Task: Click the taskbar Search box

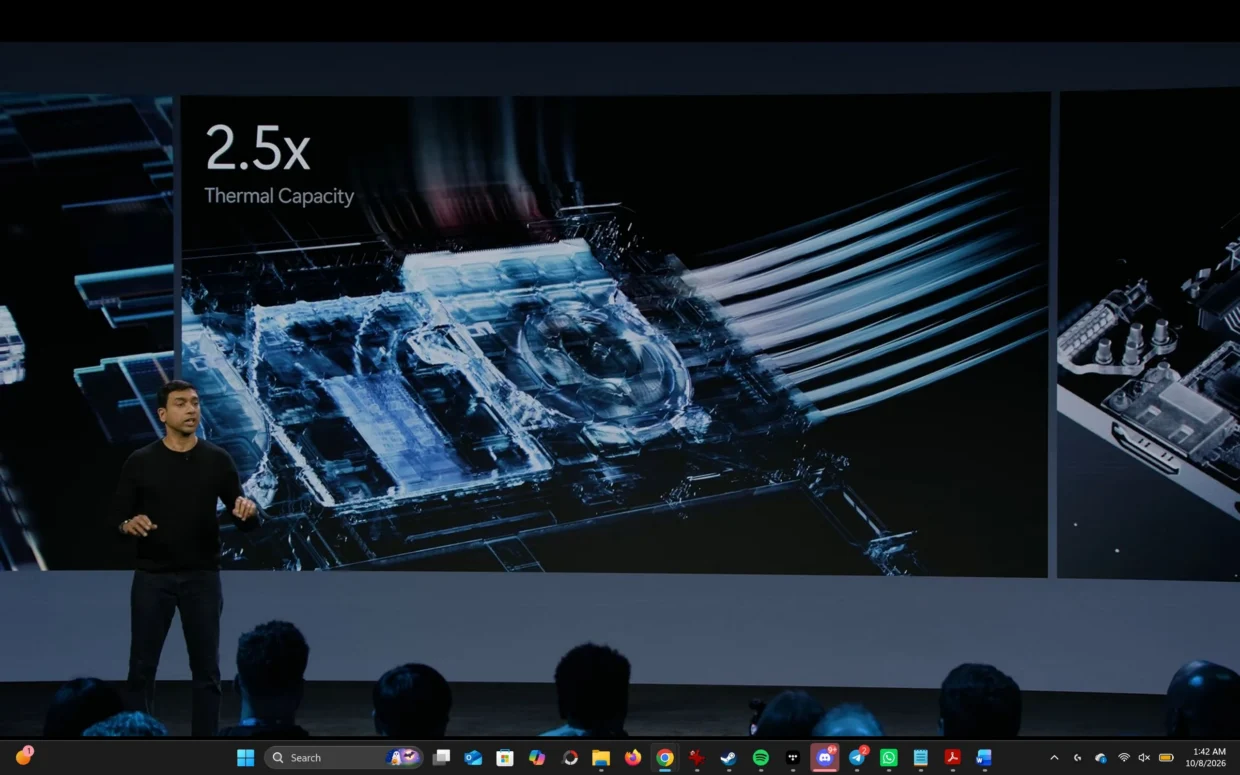Action: tap(344, 758)
